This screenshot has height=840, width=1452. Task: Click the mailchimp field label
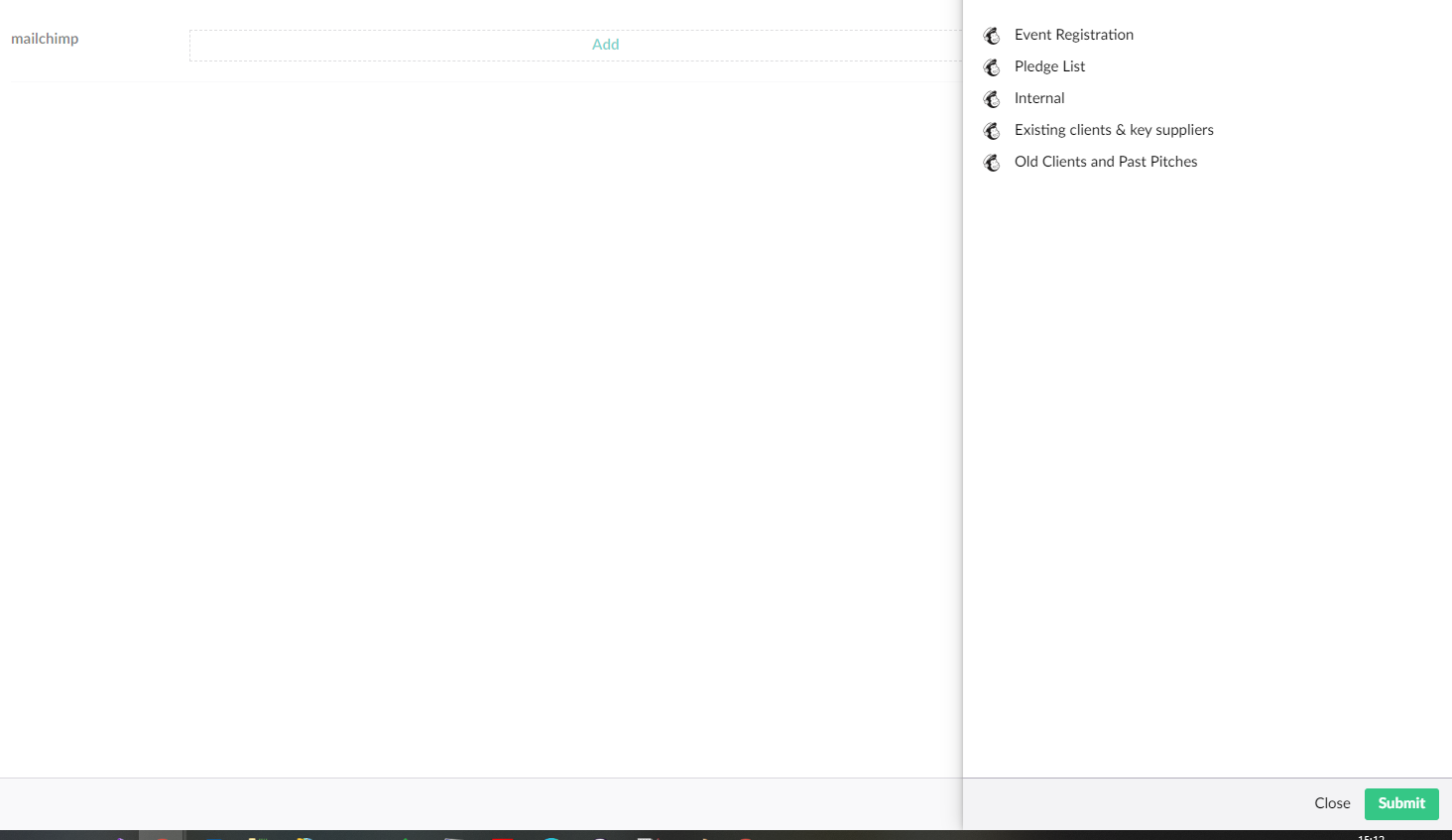[x=45, y=39]
